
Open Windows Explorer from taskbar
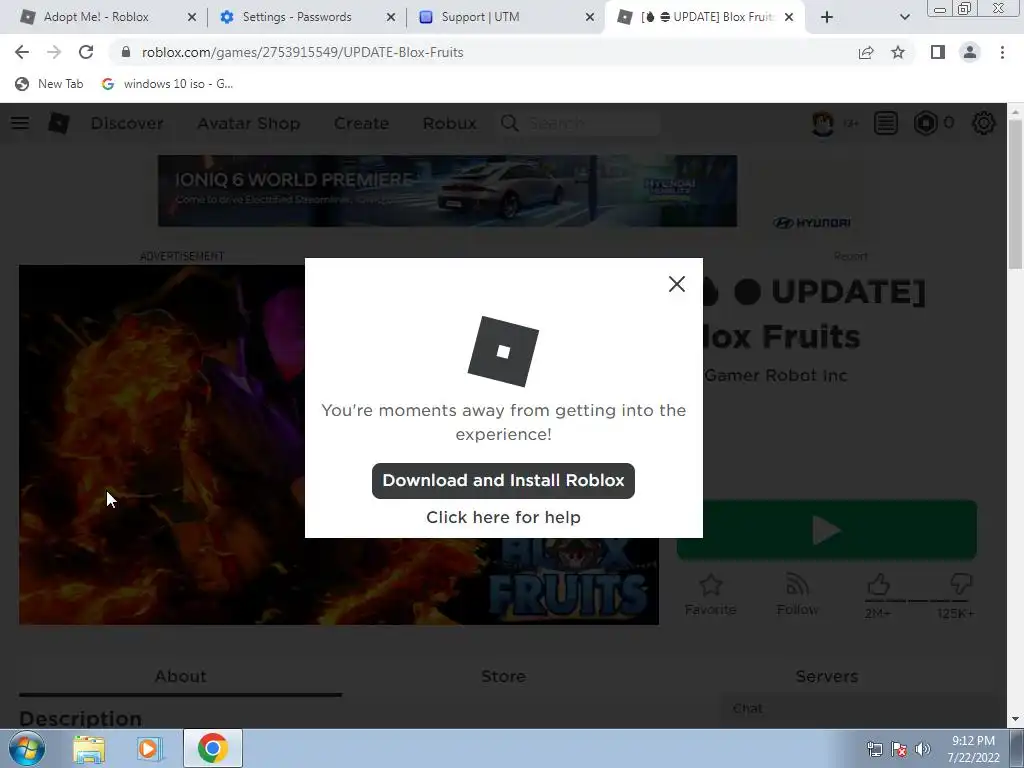89,748
